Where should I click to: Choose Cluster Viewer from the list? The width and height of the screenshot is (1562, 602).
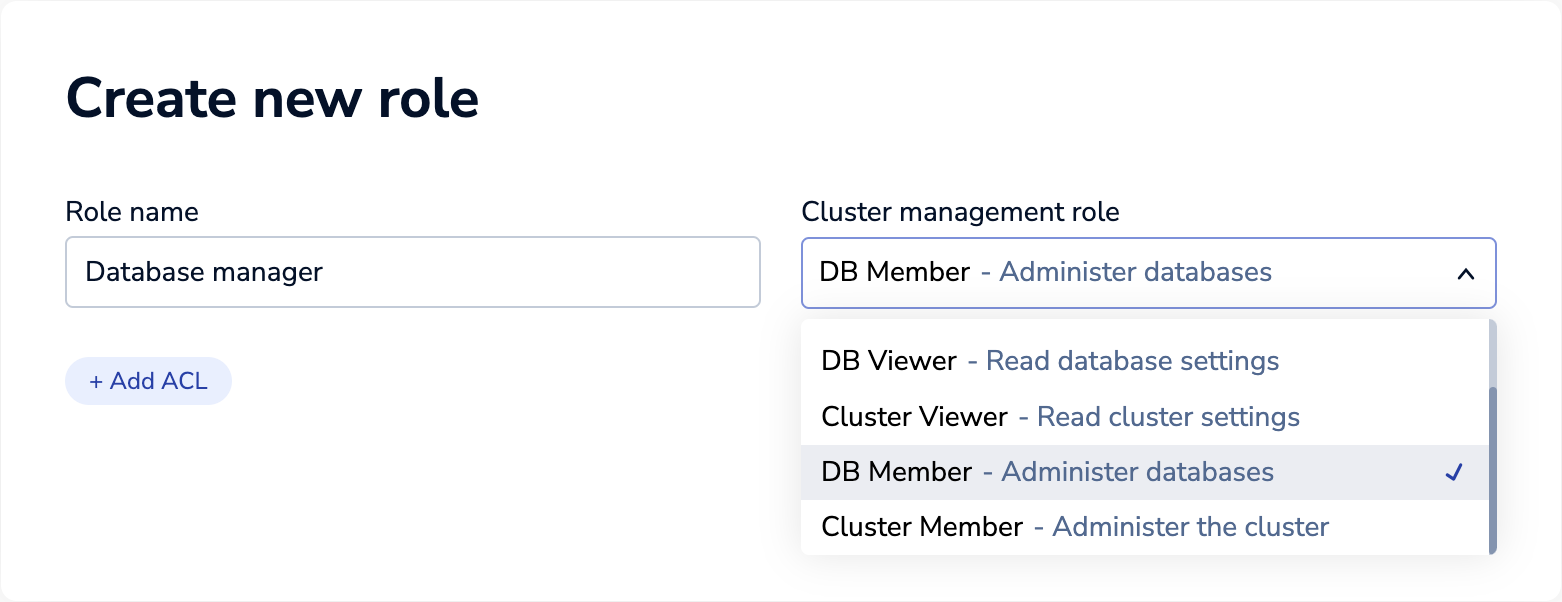pos(914,417)
